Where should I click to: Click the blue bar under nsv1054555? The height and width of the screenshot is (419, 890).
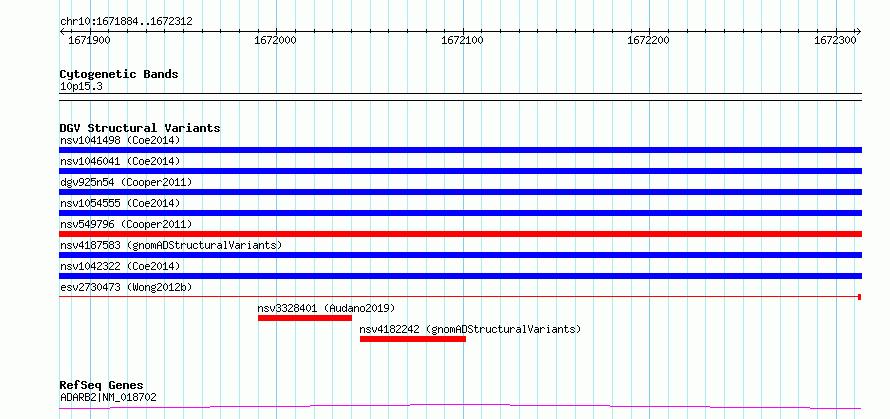click(x=460, y=213)
